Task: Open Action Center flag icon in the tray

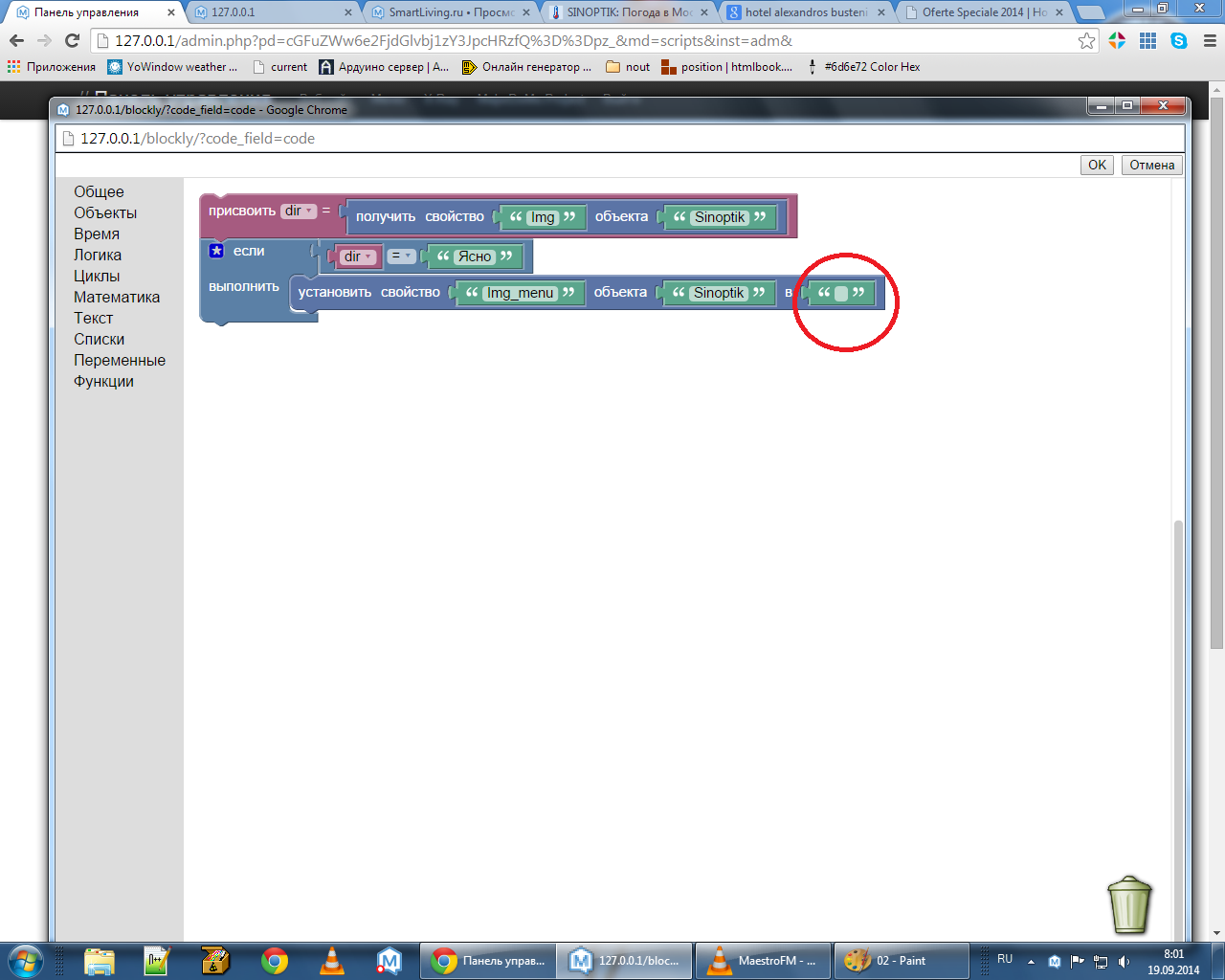Action: click(1078, 961)
